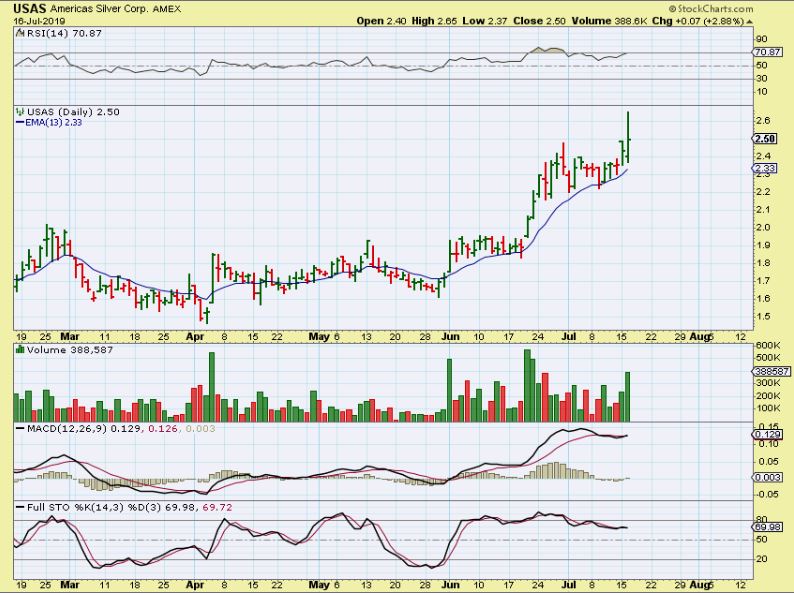
Task: Click the AMEX exchange label
Action: coord(167,9)
